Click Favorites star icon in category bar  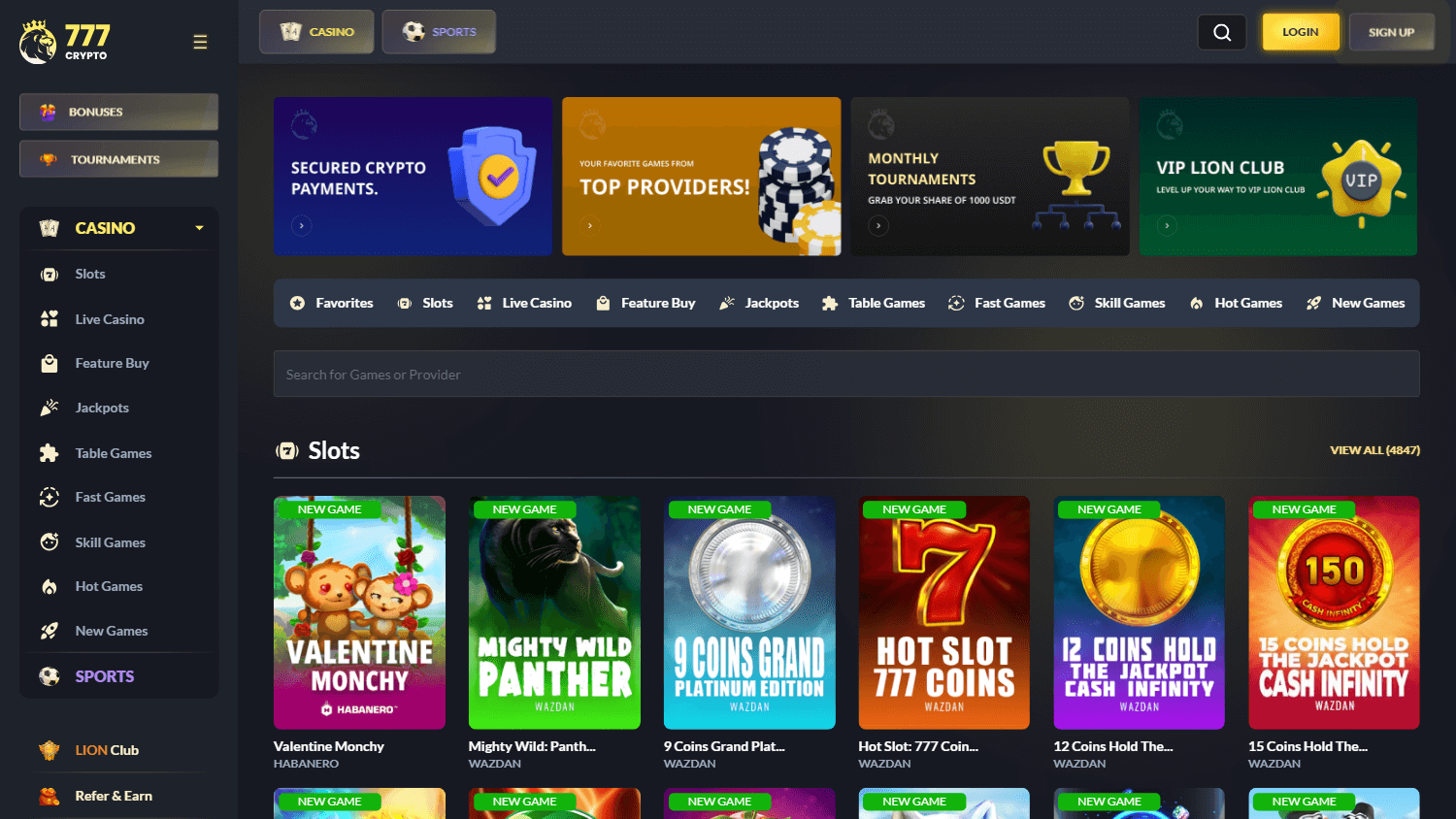pos(298,304)
